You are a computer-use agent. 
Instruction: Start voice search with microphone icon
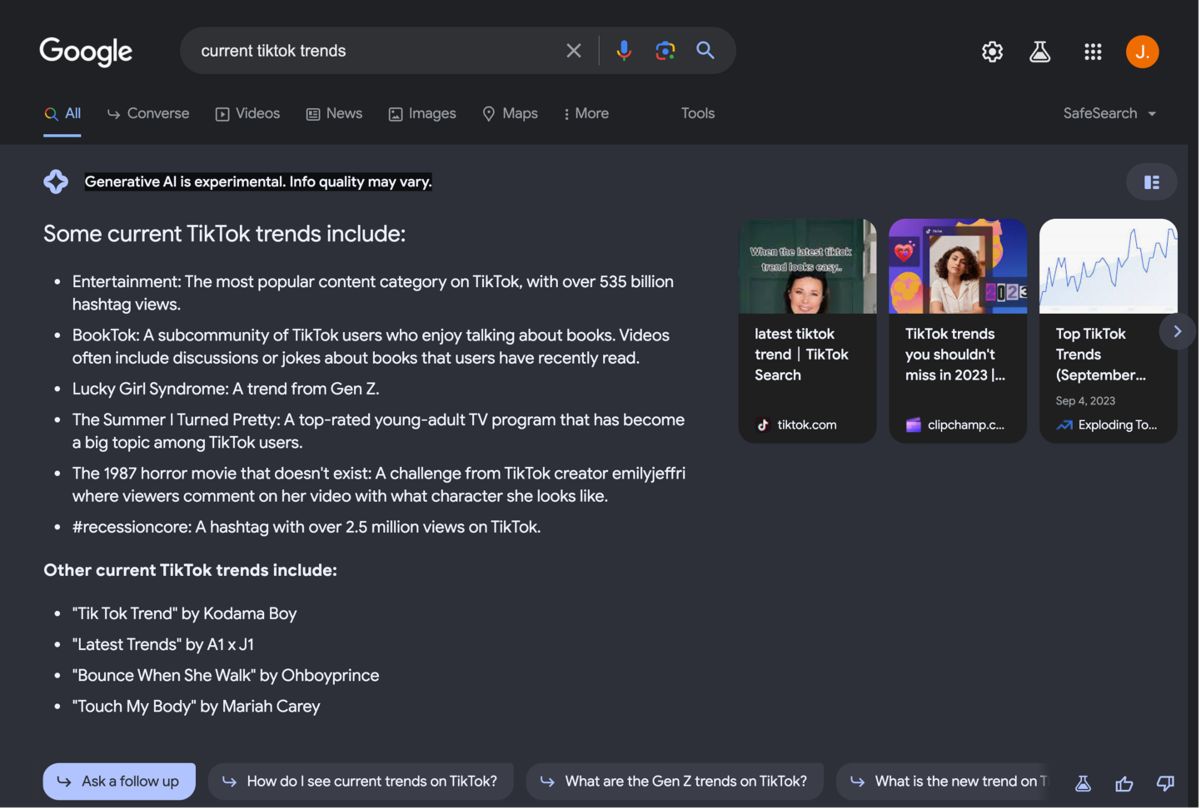[x=624, y=51]
